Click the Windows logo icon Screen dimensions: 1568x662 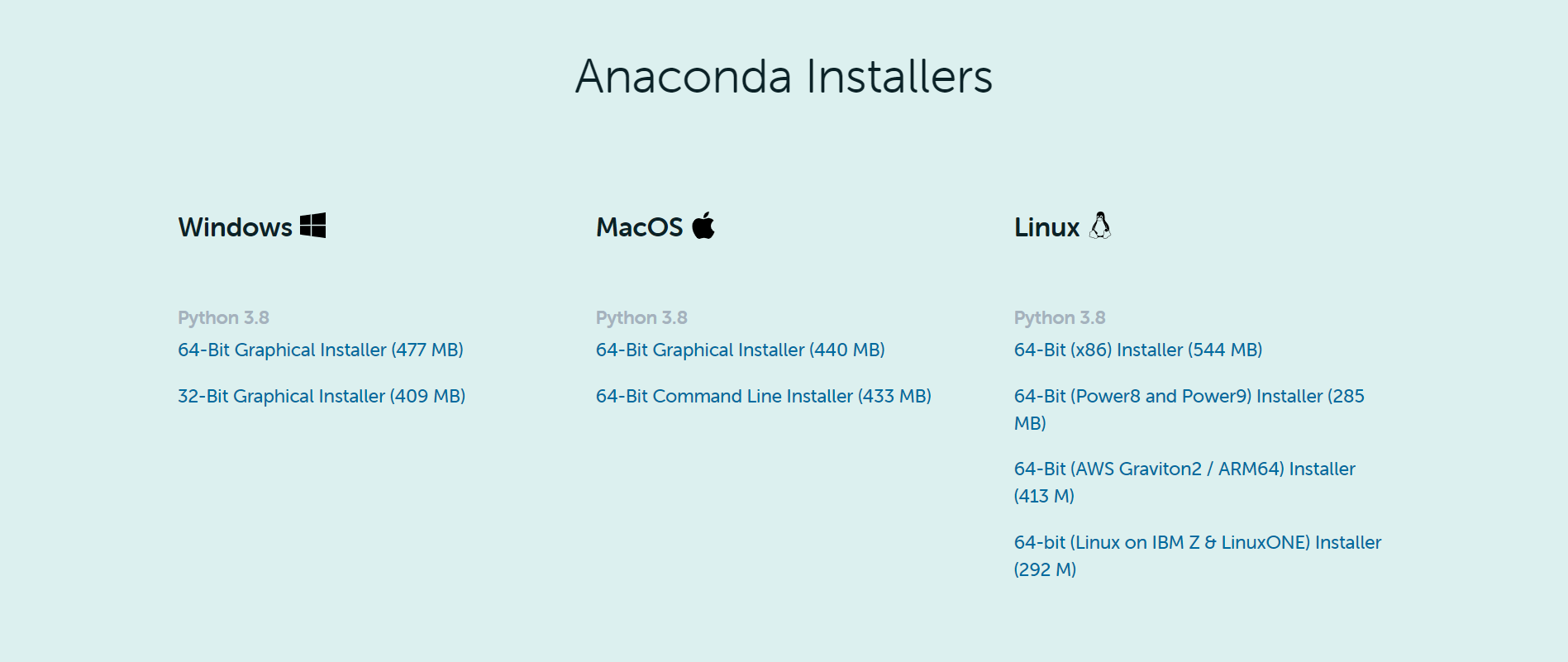(x=312, y=226)
